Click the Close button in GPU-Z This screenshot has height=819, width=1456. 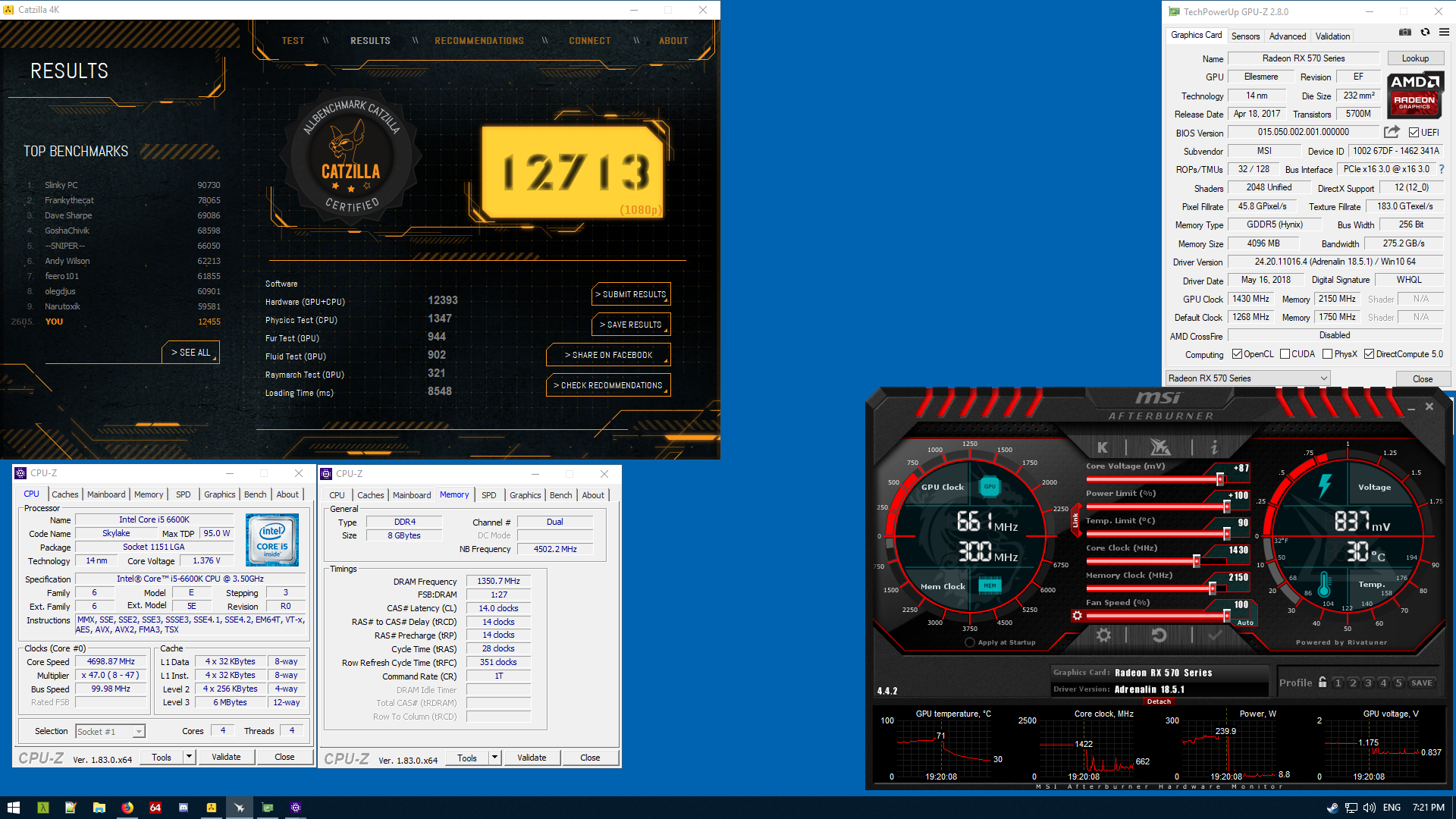(1423, 378)
